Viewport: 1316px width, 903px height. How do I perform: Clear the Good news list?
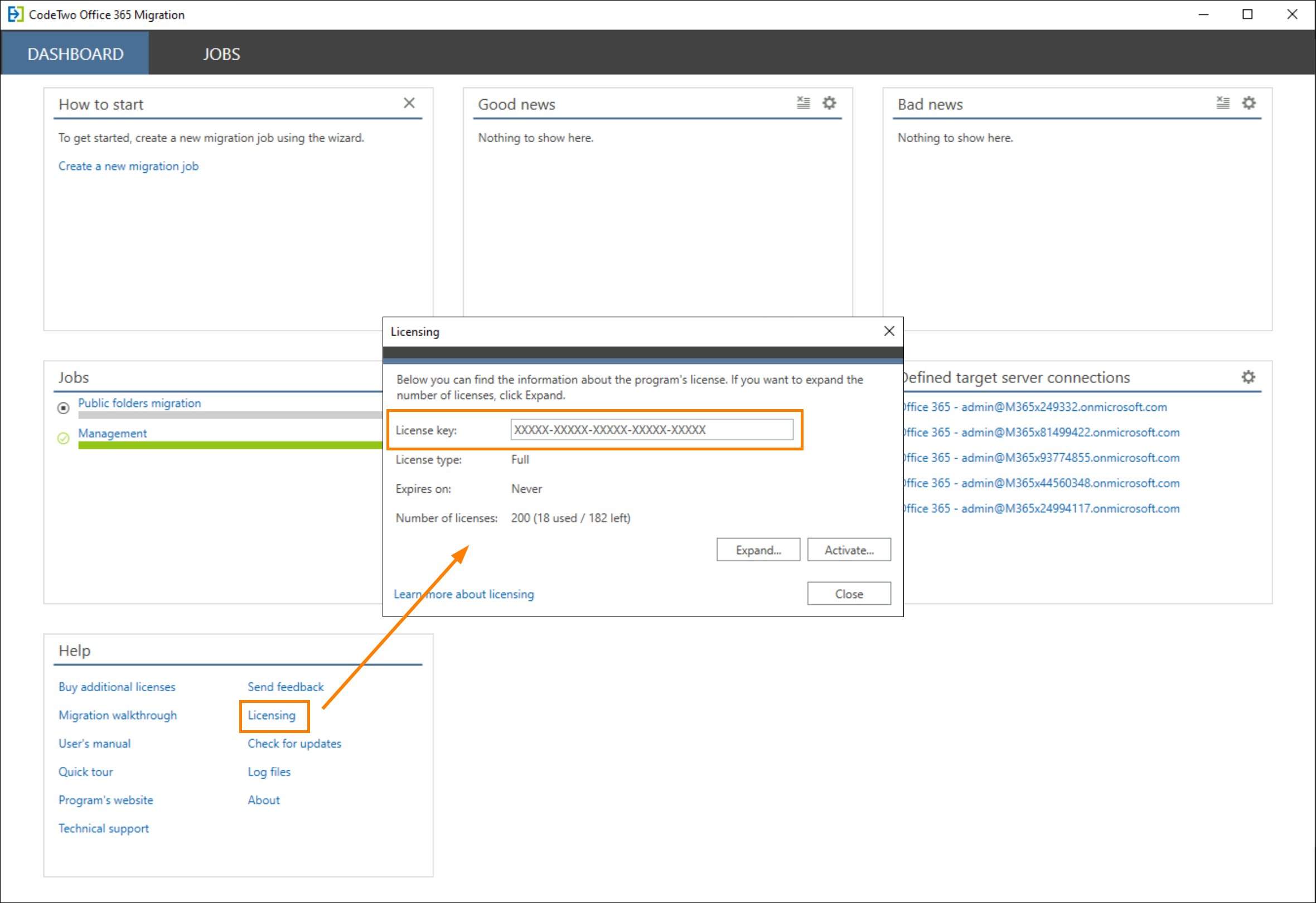(x=803, y=103)
